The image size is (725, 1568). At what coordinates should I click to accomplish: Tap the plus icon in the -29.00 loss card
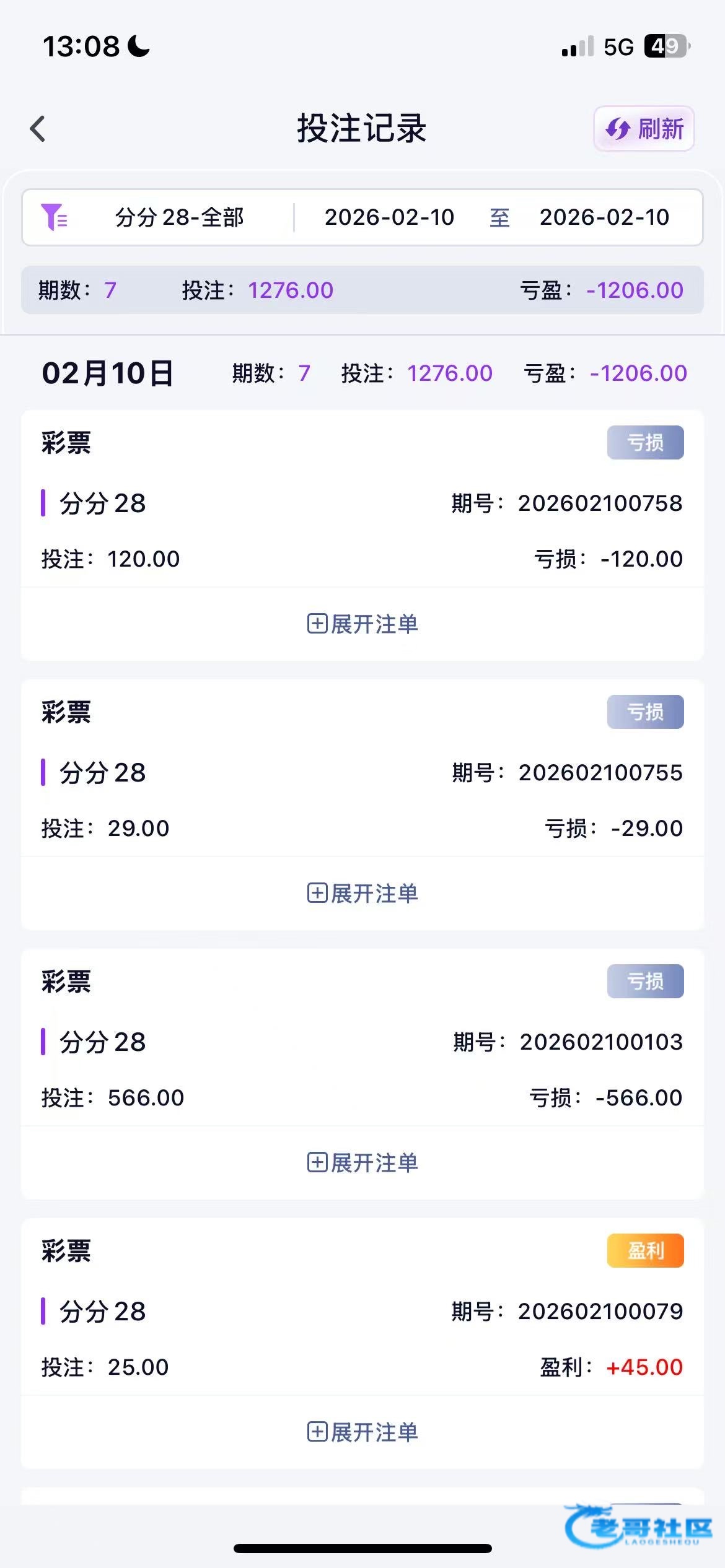point(317,893)
